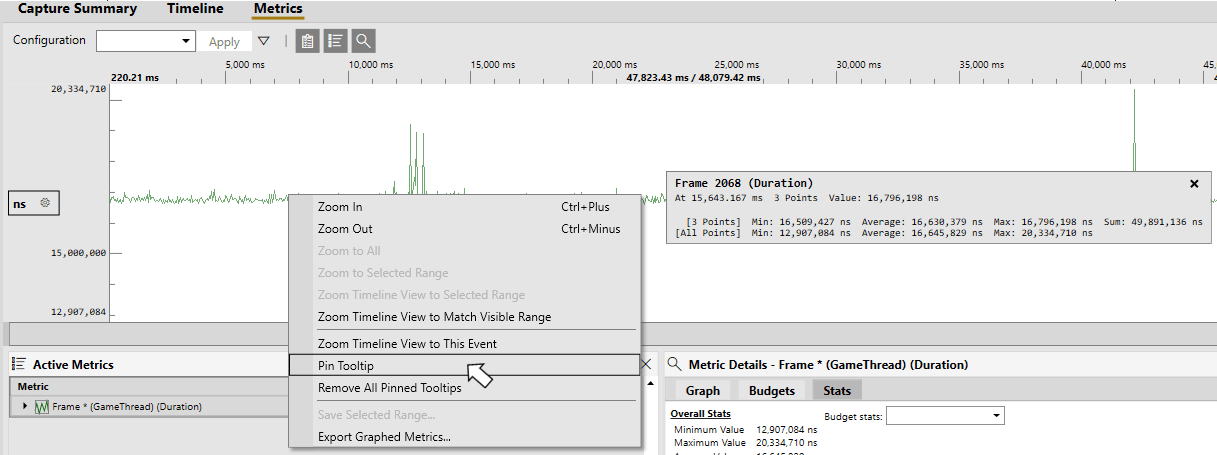Switch to the Timeline tab
Image resolution: width=1217 pixels, height=455 pixels.
195,9
